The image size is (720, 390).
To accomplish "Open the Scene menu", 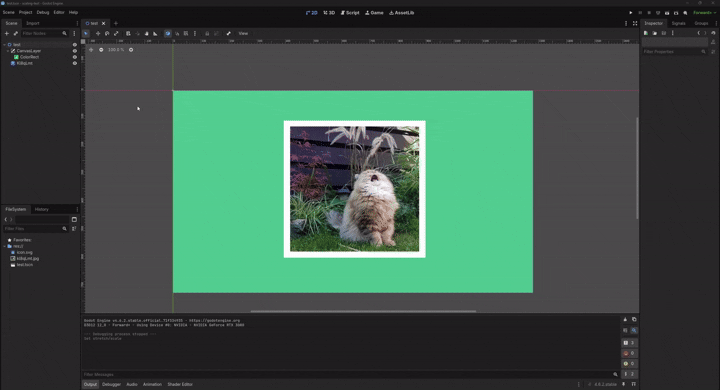I will click(x=9, y=12).
